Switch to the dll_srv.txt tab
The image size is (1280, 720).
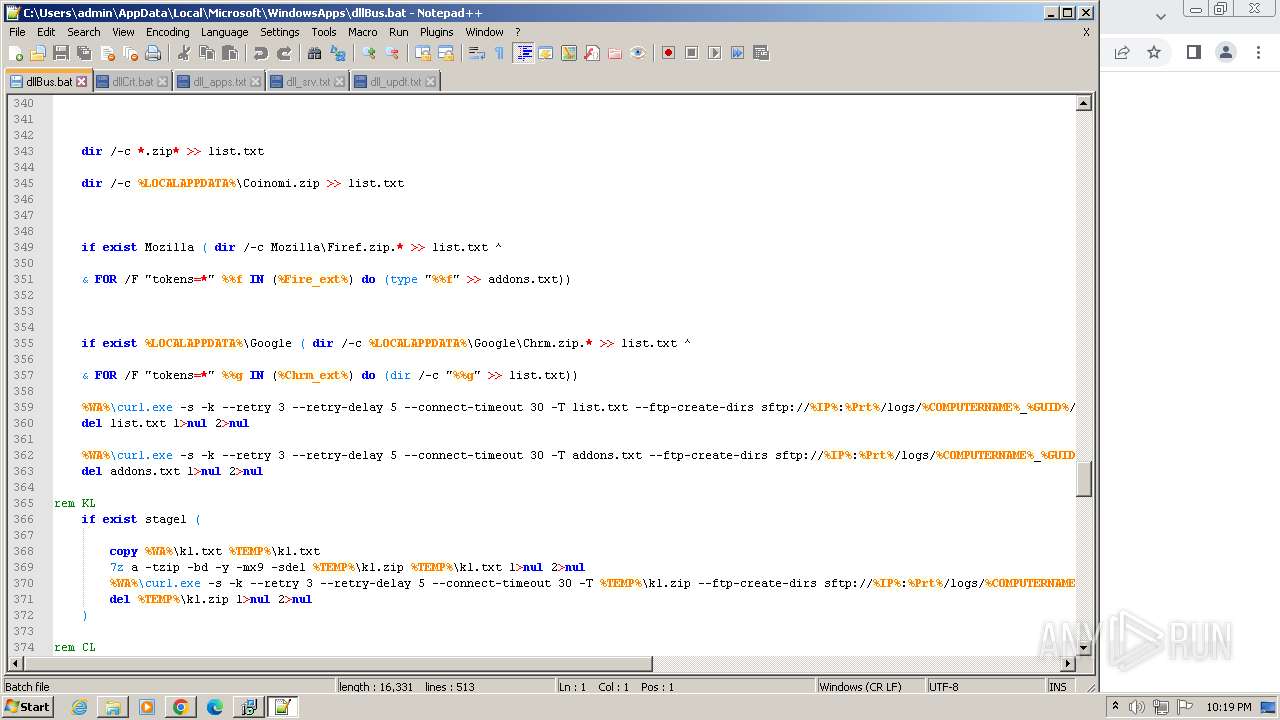[x=308, y=82]
